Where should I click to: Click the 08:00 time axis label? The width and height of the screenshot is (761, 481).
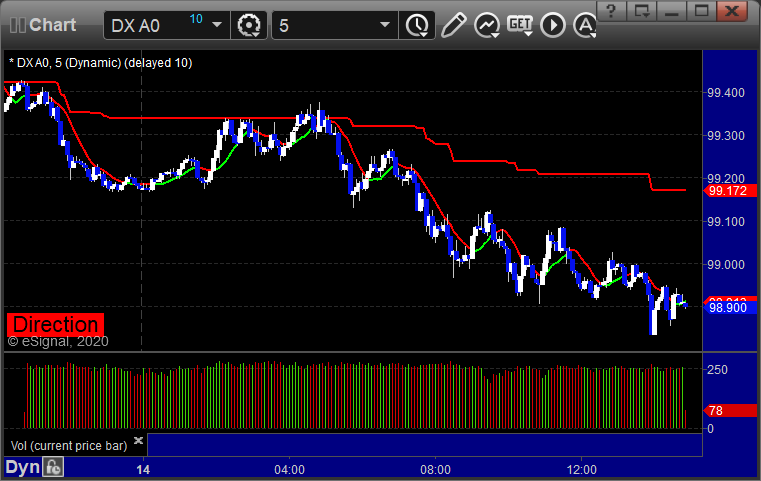(x=435, y=470)
